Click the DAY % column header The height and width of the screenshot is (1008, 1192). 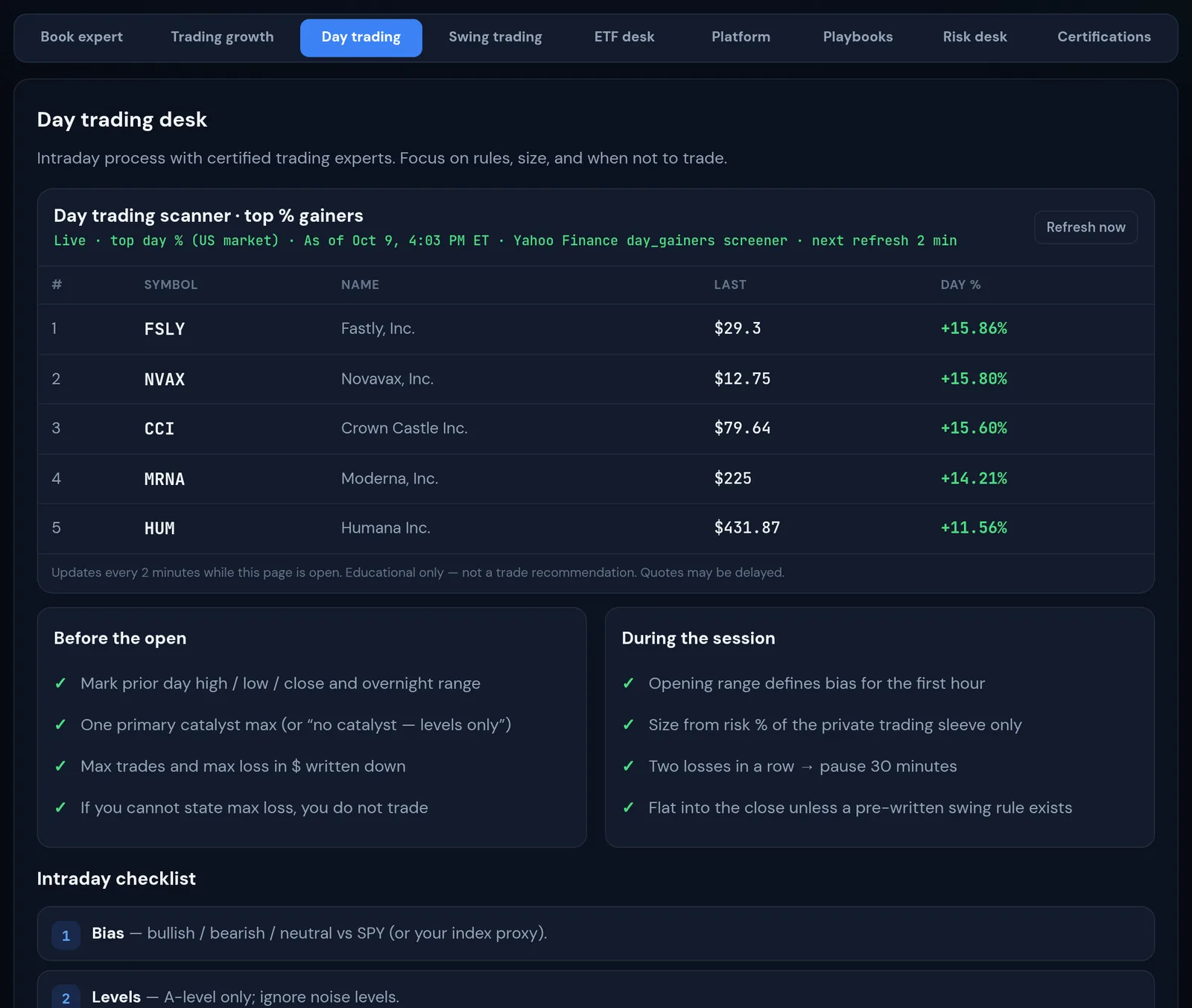tap(960, 285)
